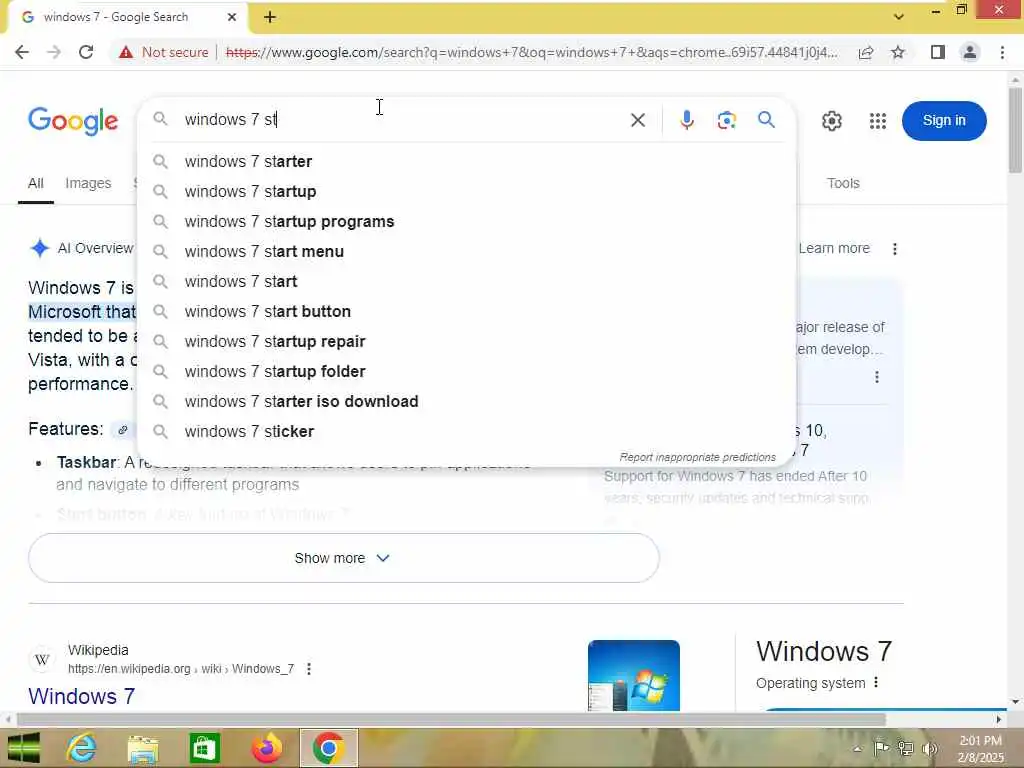Bookmark this page with the star icon
This screenshot has height=768, width=1024.
click(898, 52)
